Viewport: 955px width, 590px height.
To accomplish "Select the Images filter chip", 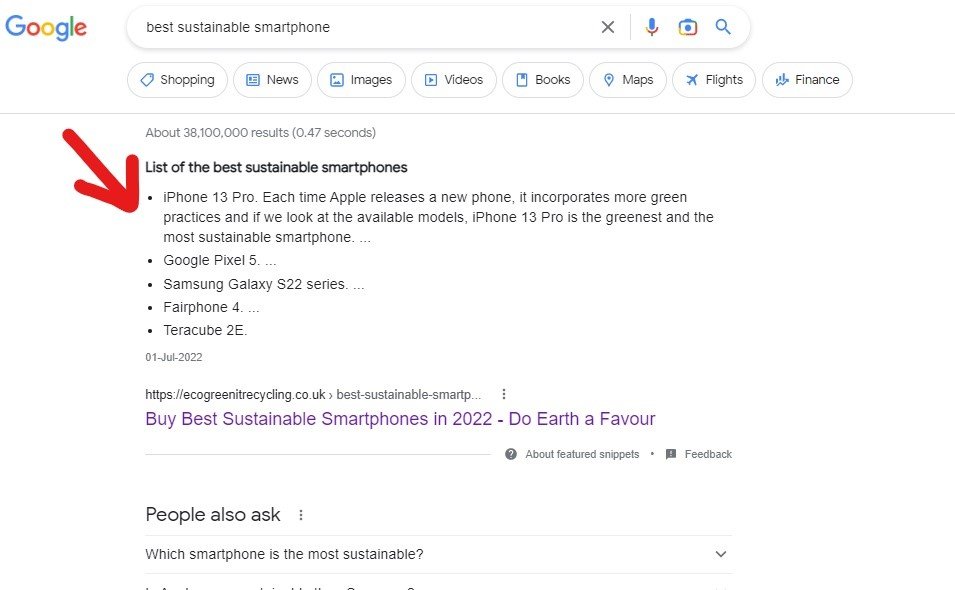I will 361,80.
